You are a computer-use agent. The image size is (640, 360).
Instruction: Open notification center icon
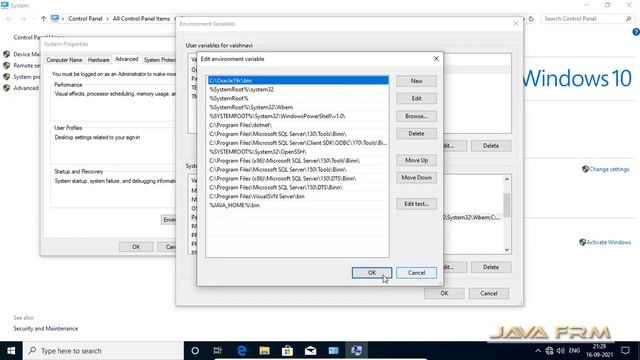[x=625, y=351]
